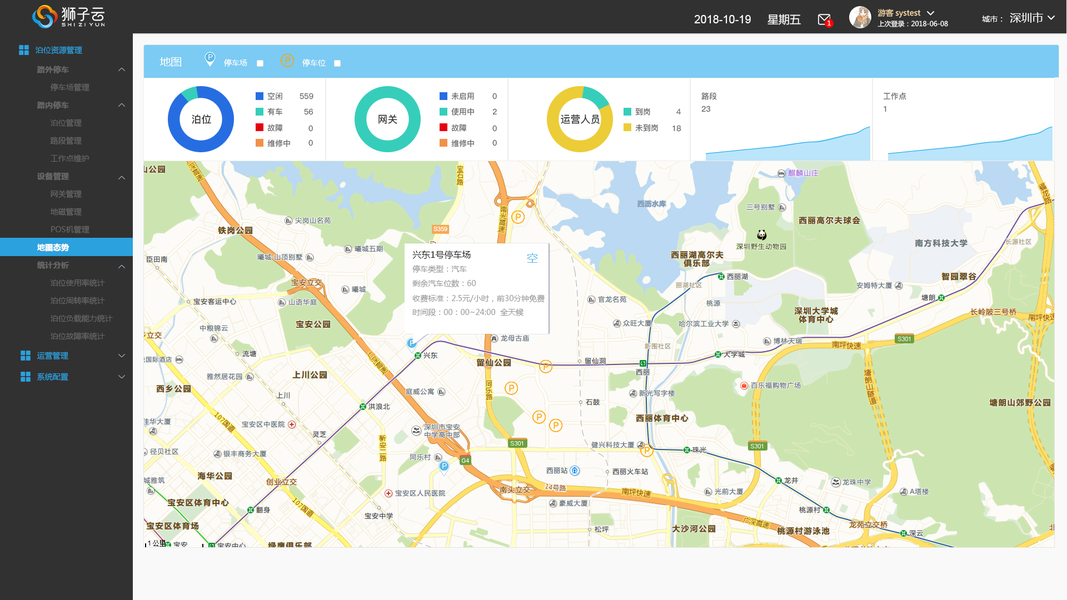Image resolution: width=1067 pixels, height=600 pixels.
Task: Click the 百乐福购物广场 shopping icon
Action: point(744,386)
